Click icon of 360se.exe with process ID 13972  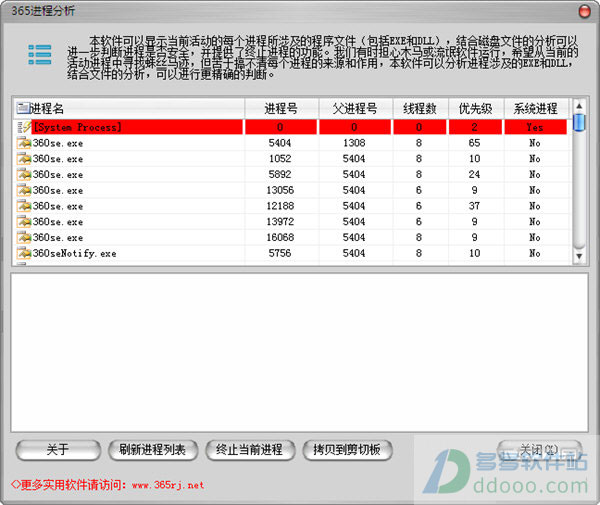coord(24,222)
